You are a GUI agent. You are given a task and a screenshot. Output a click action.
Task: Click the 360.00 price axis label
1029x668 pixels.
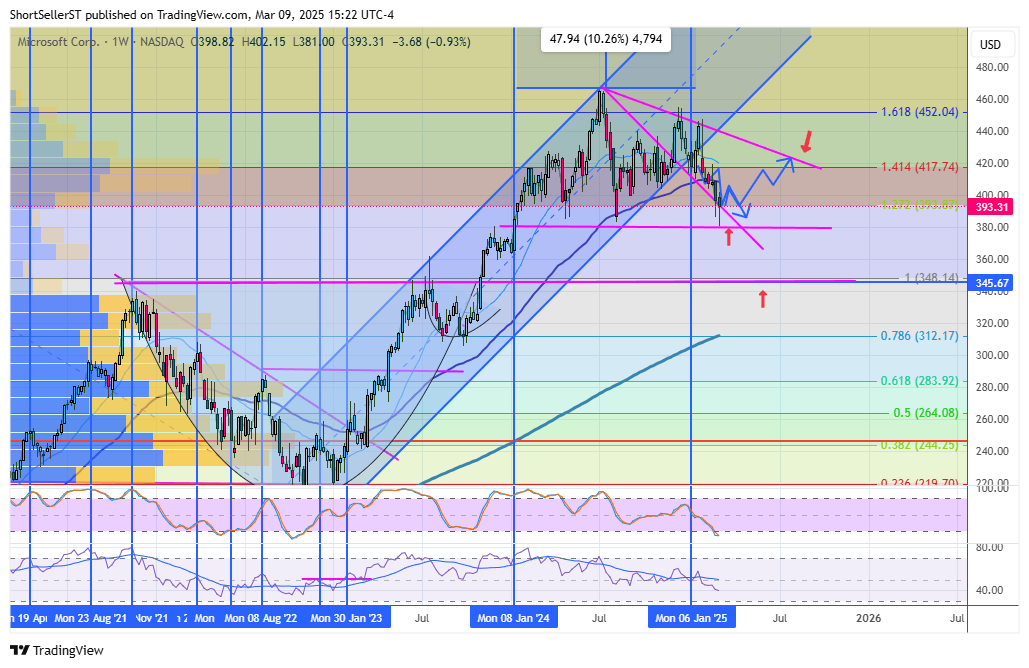(992, 259)
